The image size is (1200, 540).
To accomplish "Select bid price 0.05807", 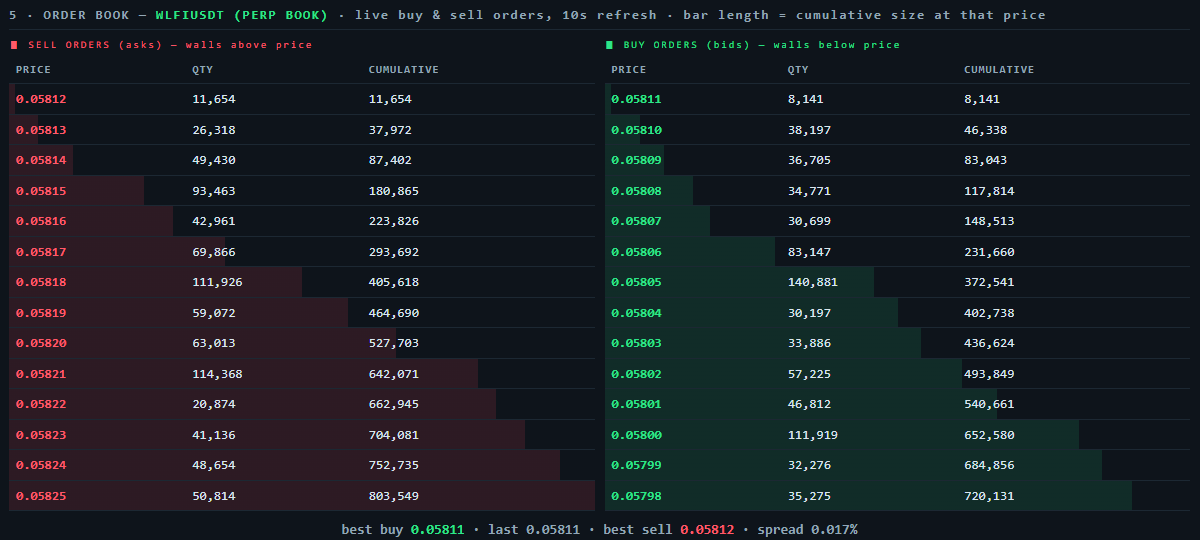I will pyautogui.click(x=636, y=221).
